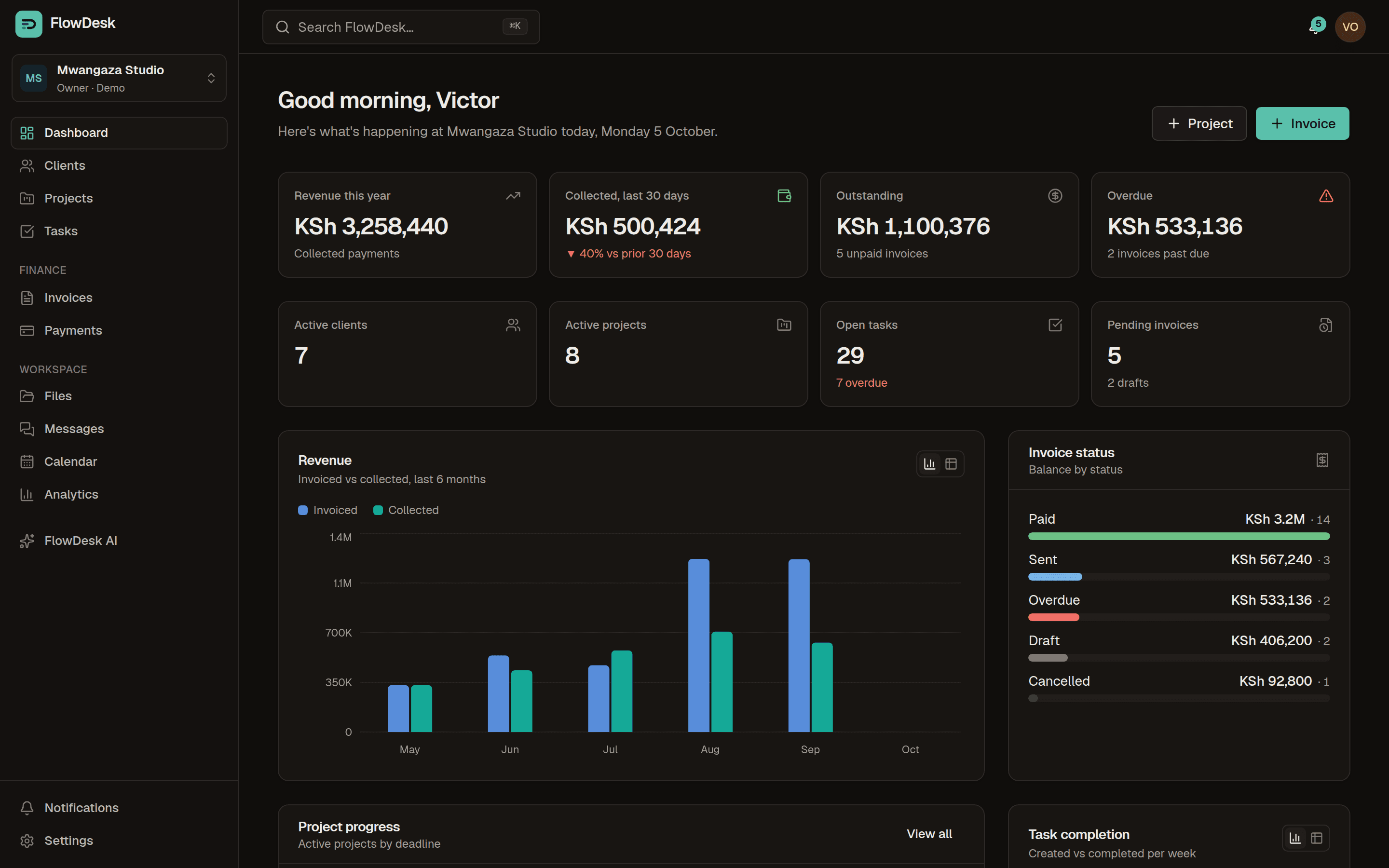Click the + Invoice button
This screenshot has height=868, width=1389.
coord(1302,123)
